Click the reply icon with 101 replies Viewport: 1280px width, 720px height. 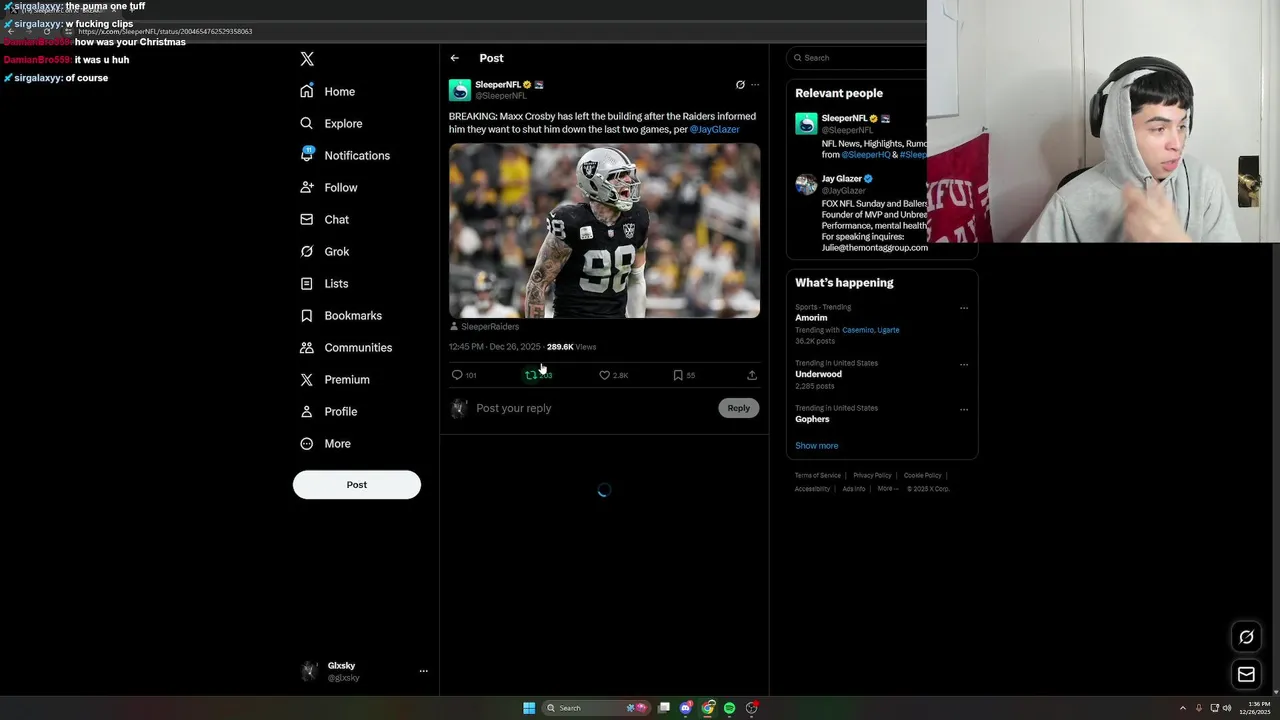(x=457, y=375)
